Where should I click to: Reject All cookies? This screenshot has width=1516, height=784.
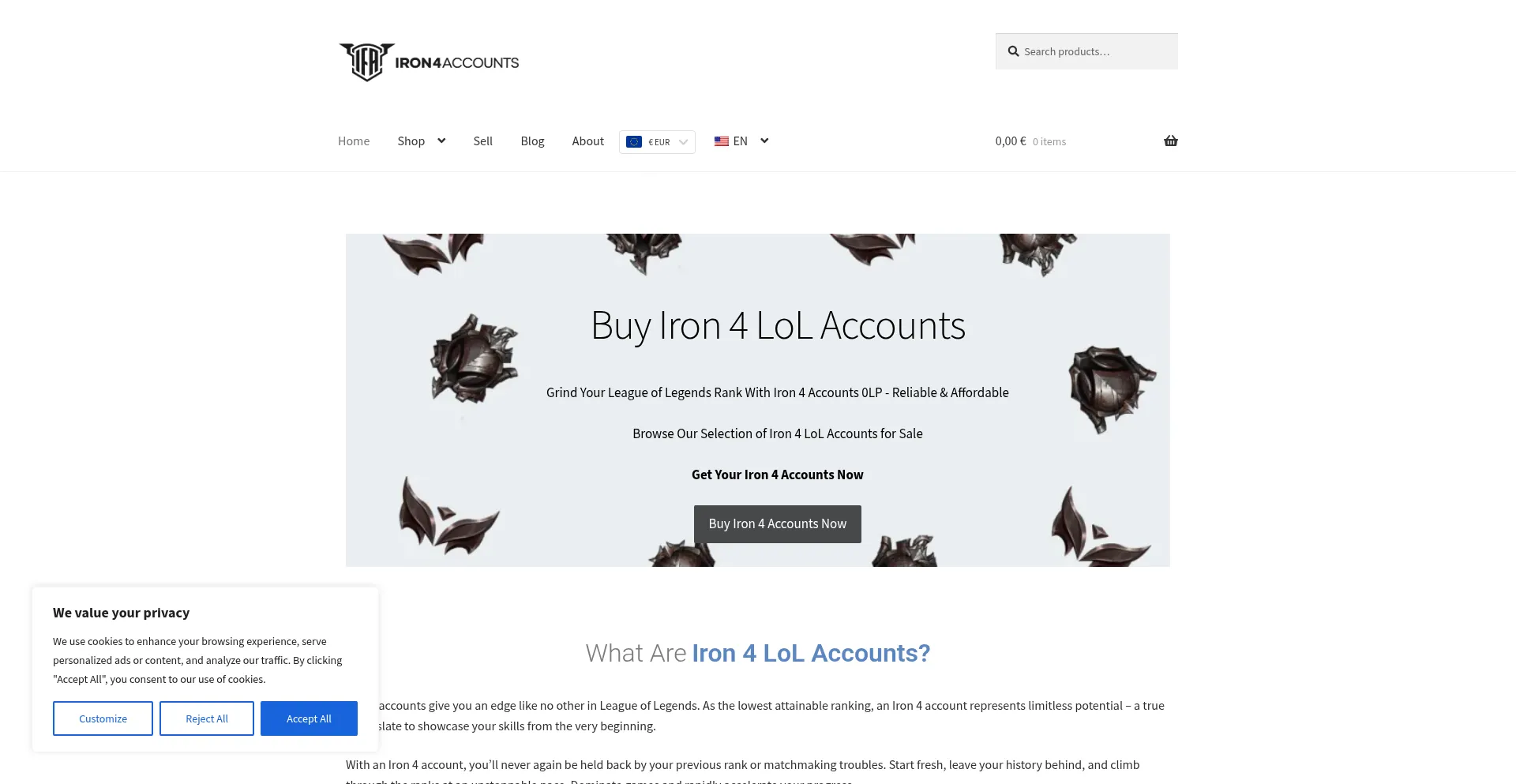pyautogui.click(x=207, y=718)
